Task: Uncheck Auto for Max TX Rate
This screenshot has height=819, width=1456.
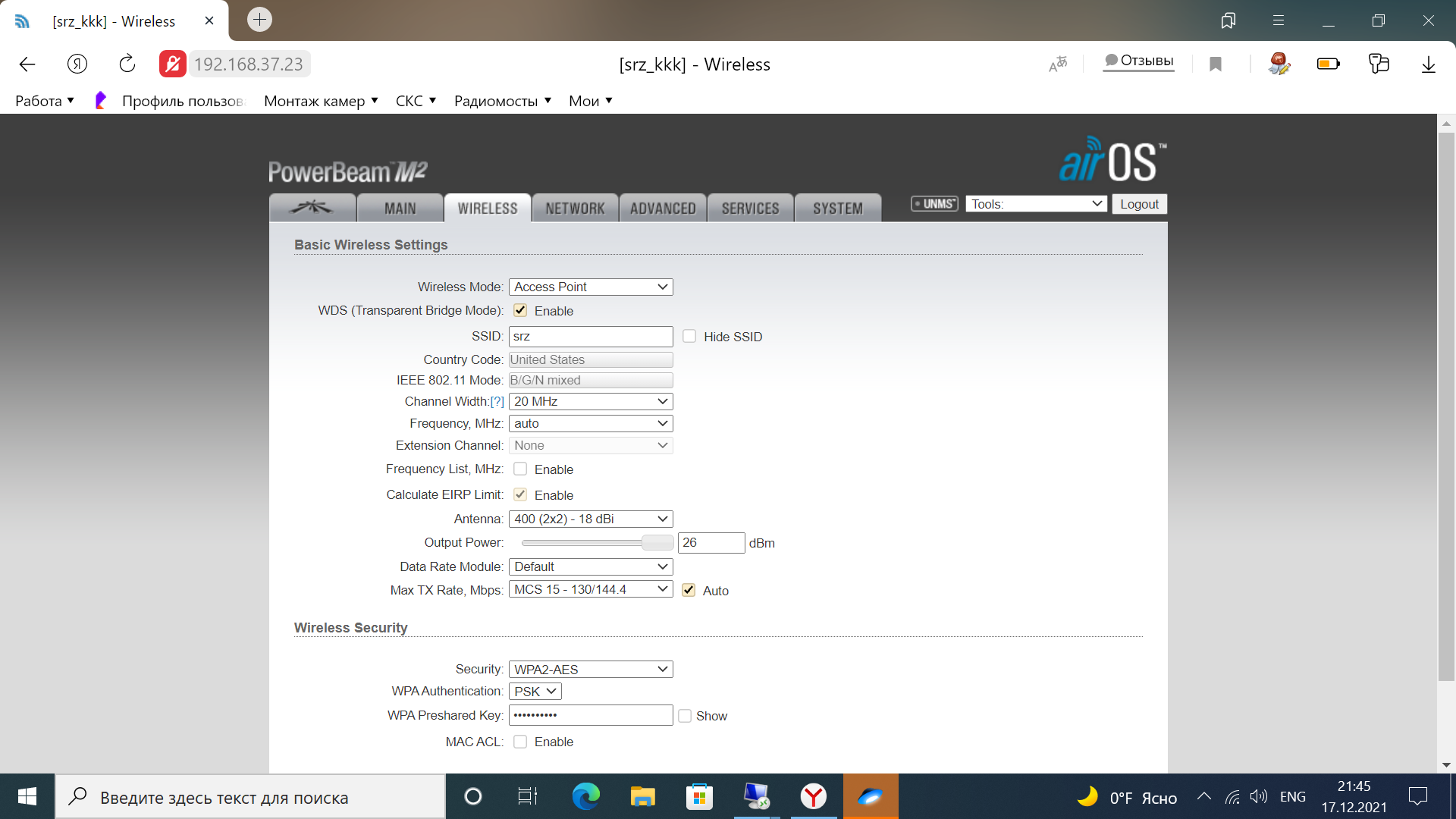Action: [x=689, y=590]
